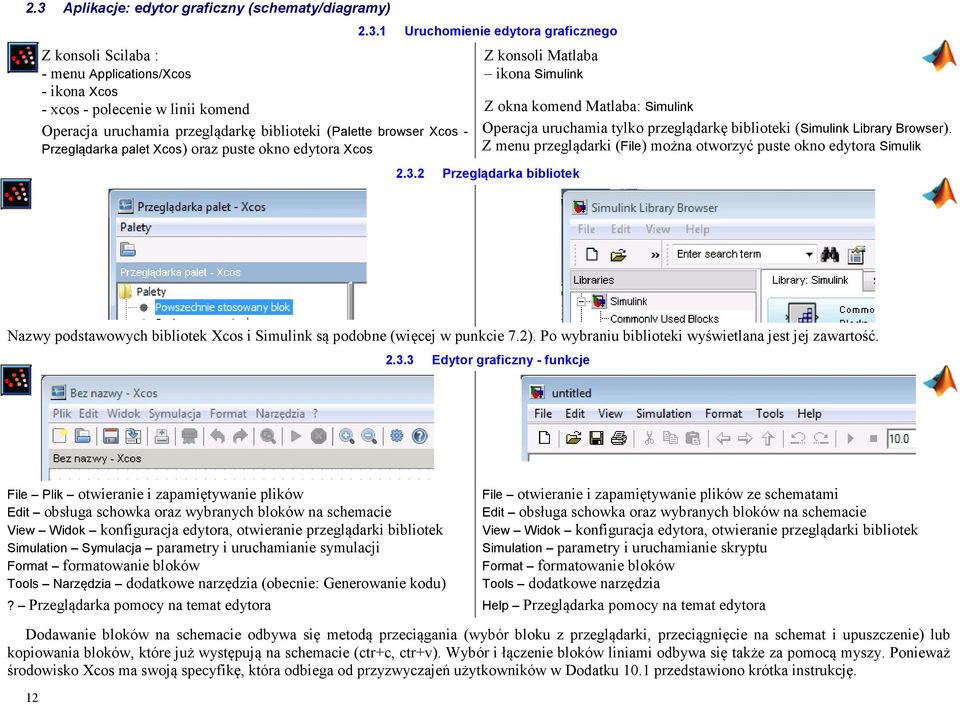960x704 pixels.
Task: Stop simulation with Xcos octagon stop button
Action: coord(318,436)
